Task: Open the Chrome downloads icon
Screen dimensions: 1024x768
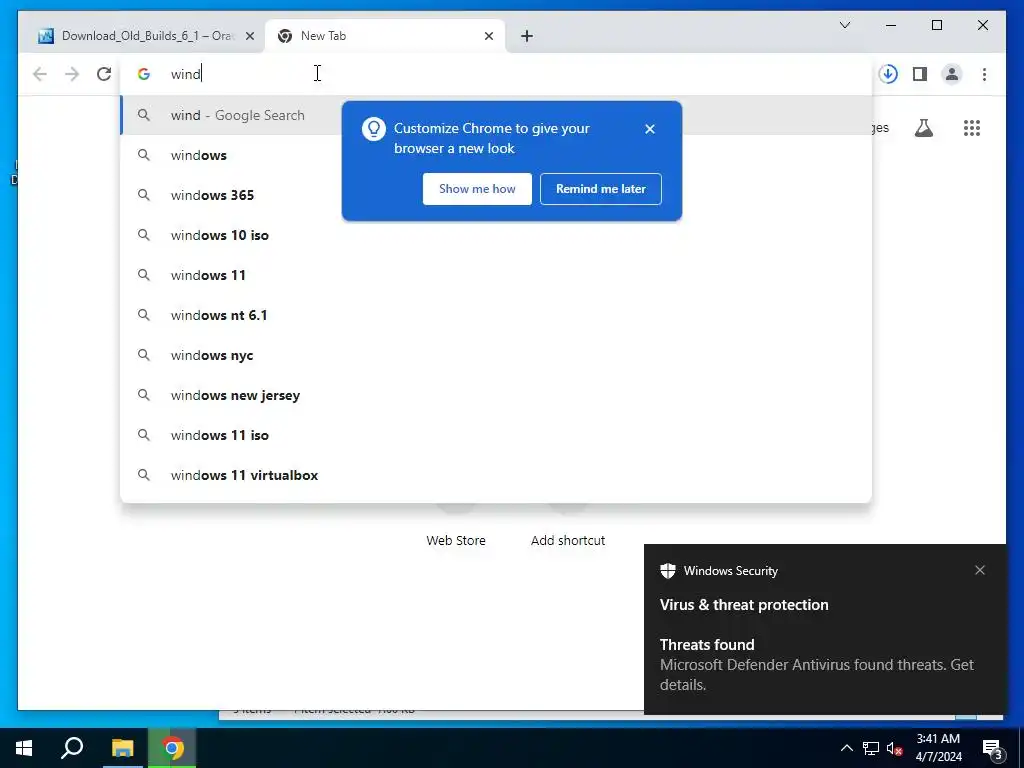Action: click(x=888, y=74)
